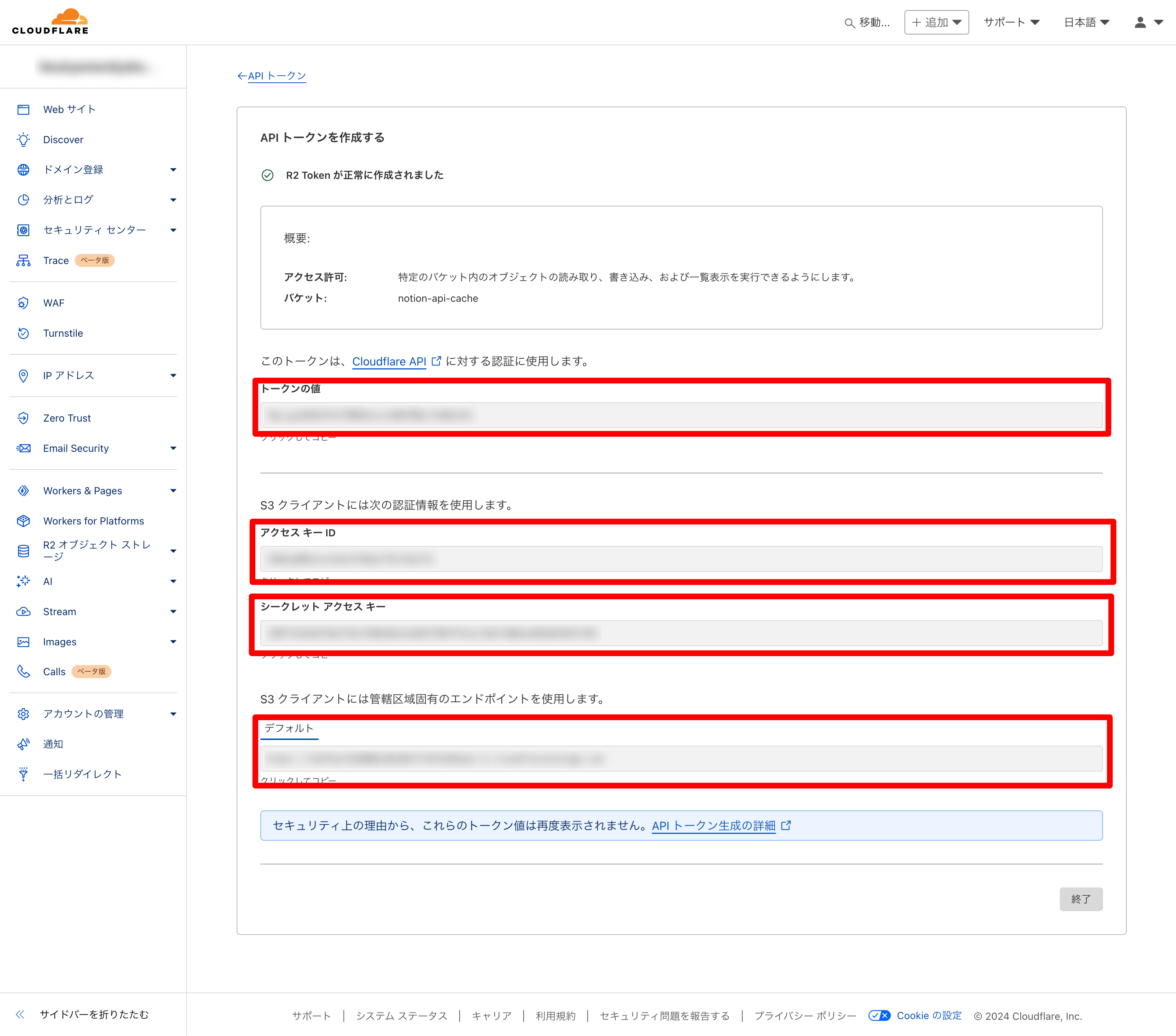Image resolution: width=1176 pixels, height=1036 pixels.
Task: Expand the セキュリティ センター arrow
Action: point(173,230)
